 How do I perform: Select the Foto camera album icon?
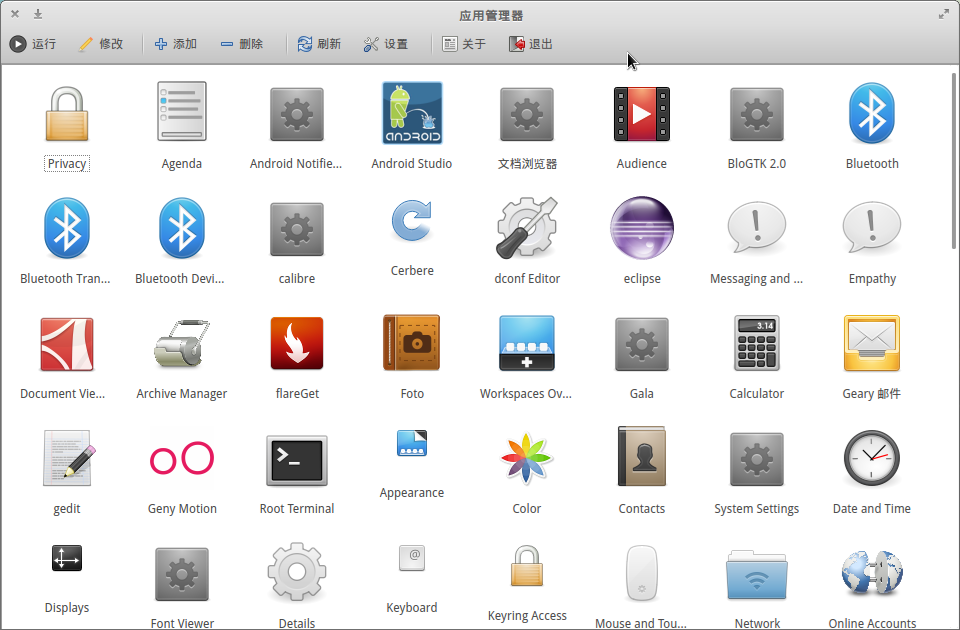[x=412, y=343]
